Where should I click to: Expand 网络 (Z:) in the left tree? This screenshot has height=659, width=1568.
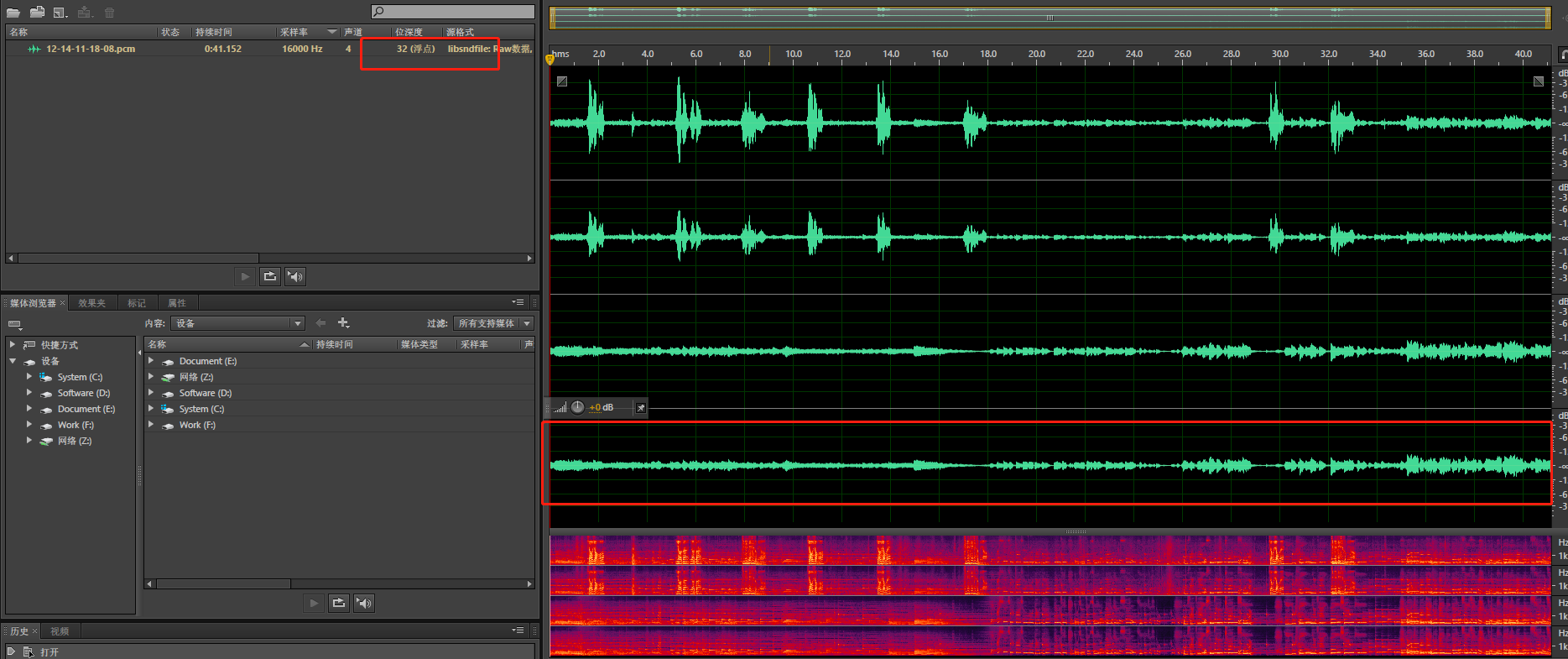29,441
